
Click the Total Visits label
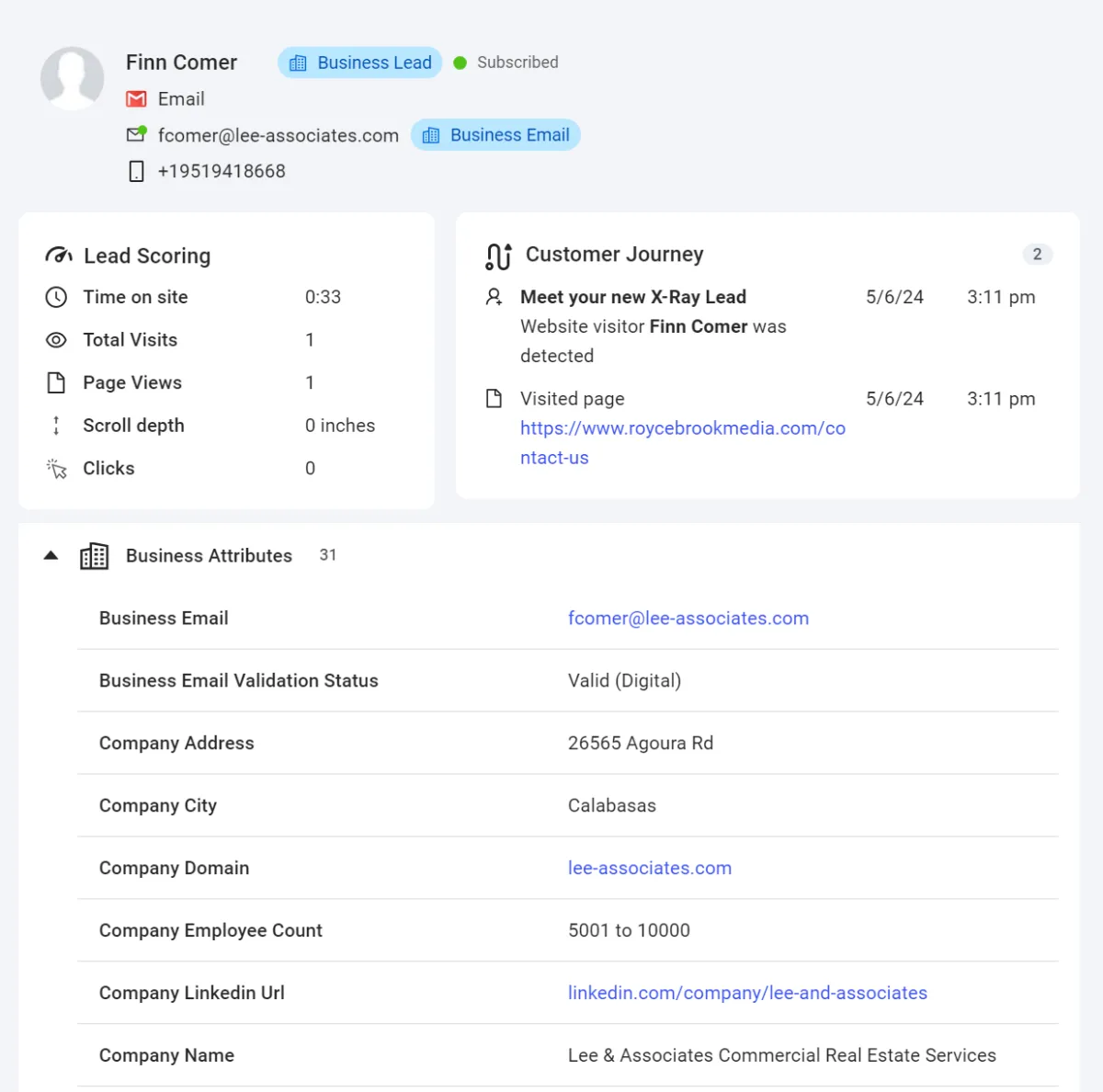131,340
